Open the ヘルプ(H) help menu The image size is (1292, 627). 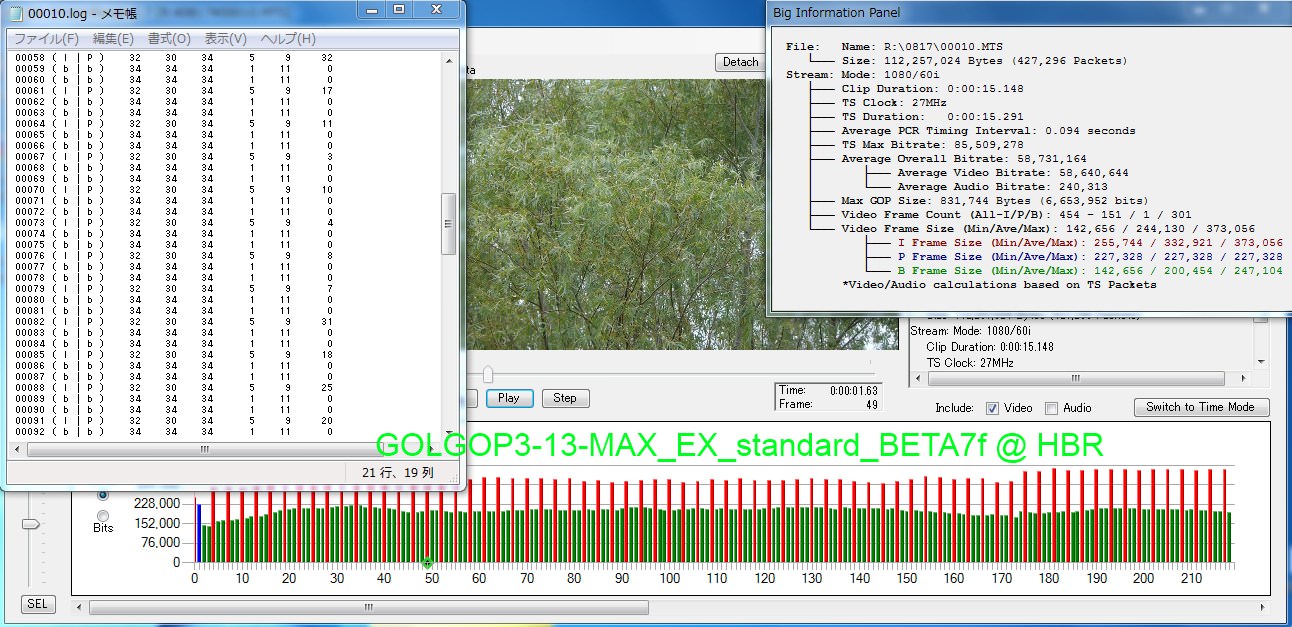point(288,39)
